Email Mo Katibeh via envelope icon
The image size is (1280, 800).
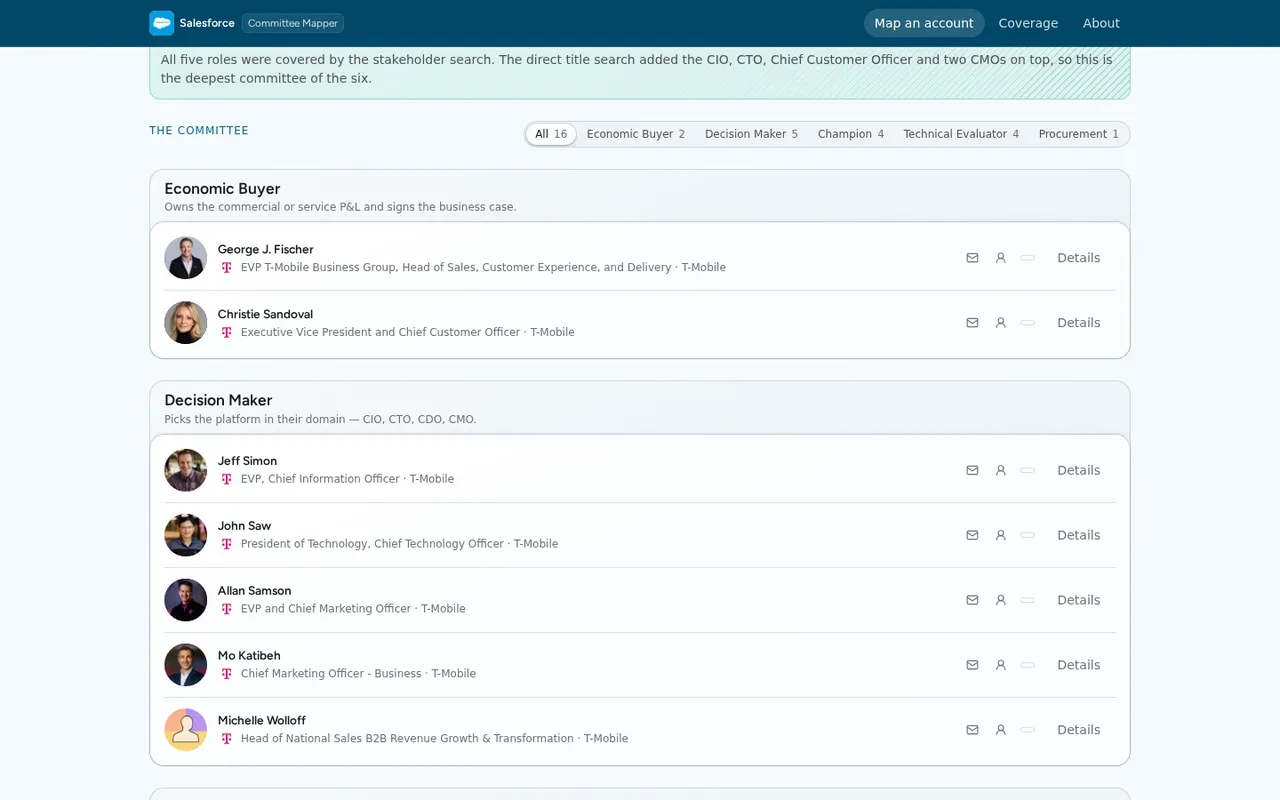point(972,665)
